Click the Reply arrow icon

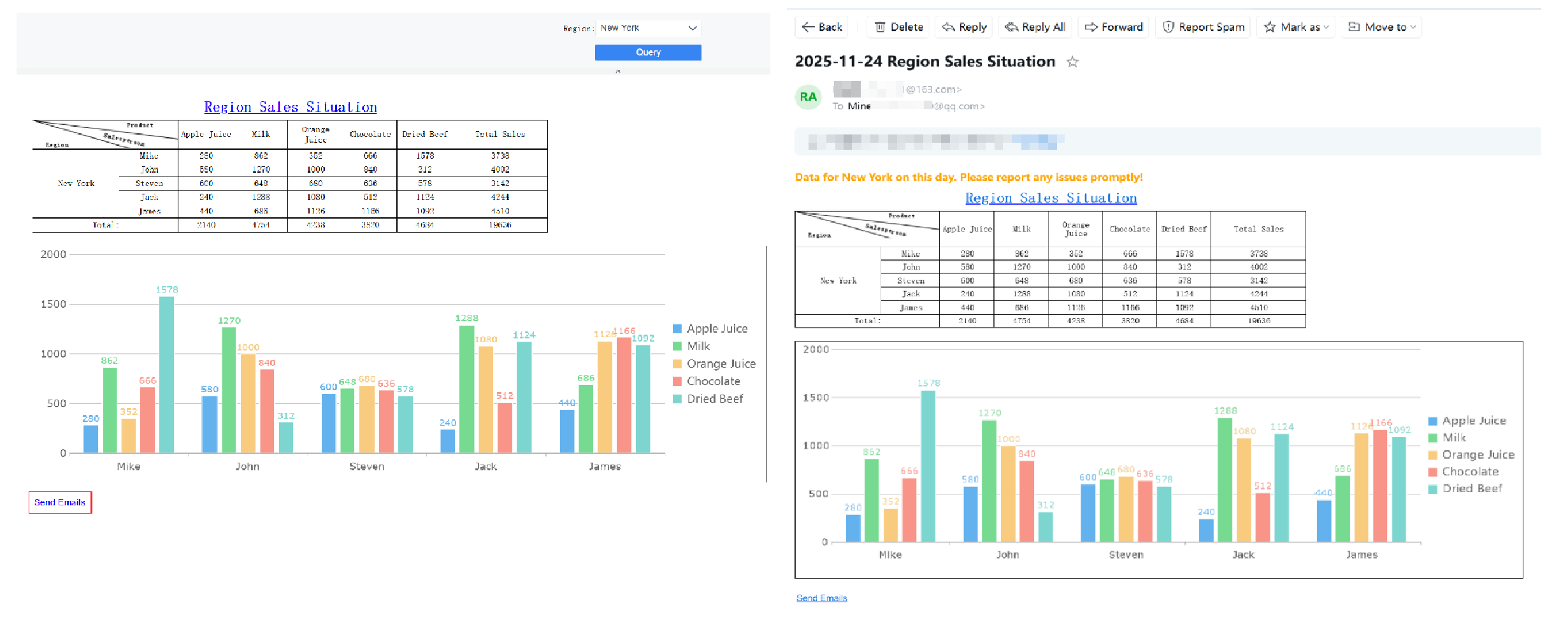point(948,27)
